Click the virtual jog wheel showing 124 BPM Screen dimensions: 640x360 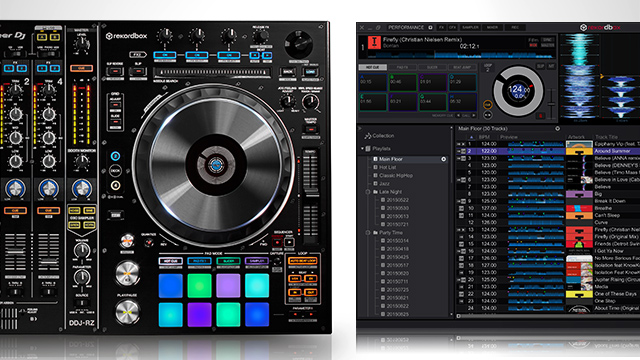click(518, 91)
